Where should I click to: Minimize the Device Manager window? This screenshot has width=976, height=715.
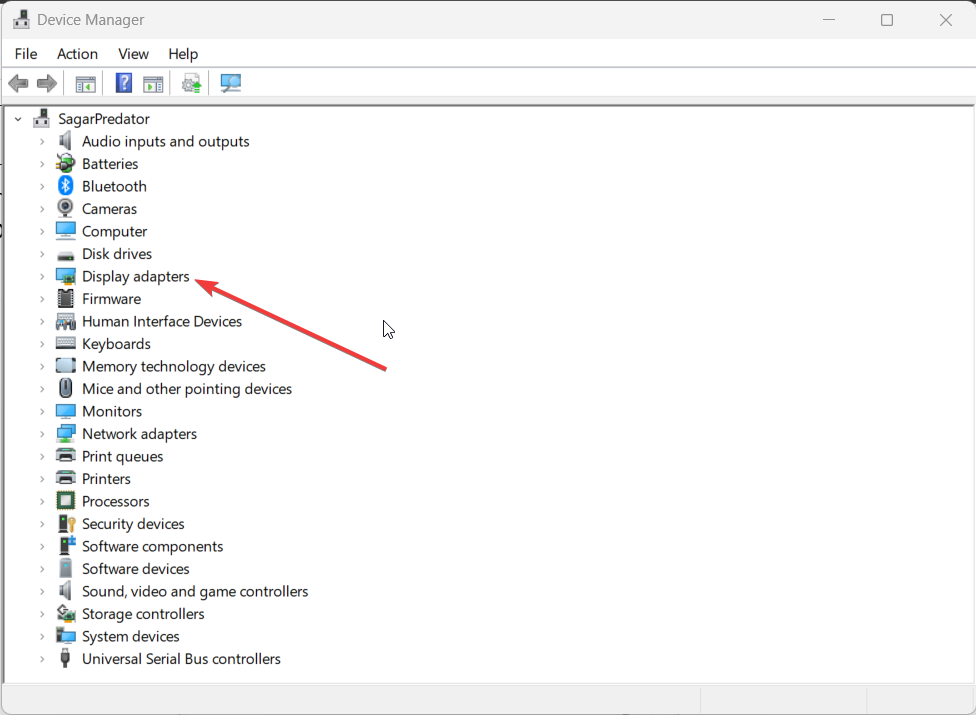[828, 20]
